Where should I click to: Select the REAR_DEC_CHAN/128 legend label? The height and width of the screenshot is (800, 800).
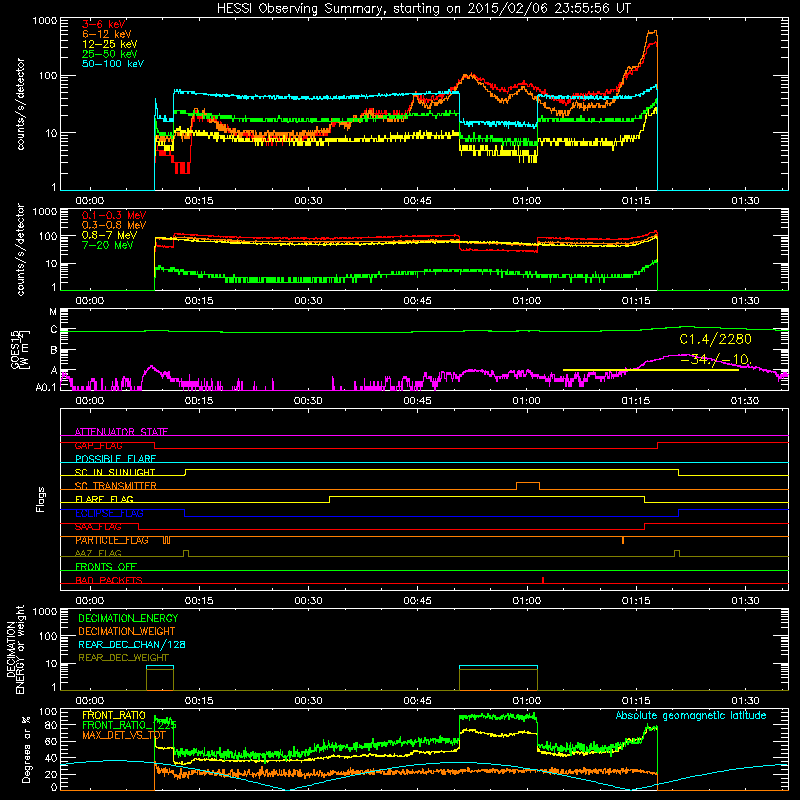(132, 645)
